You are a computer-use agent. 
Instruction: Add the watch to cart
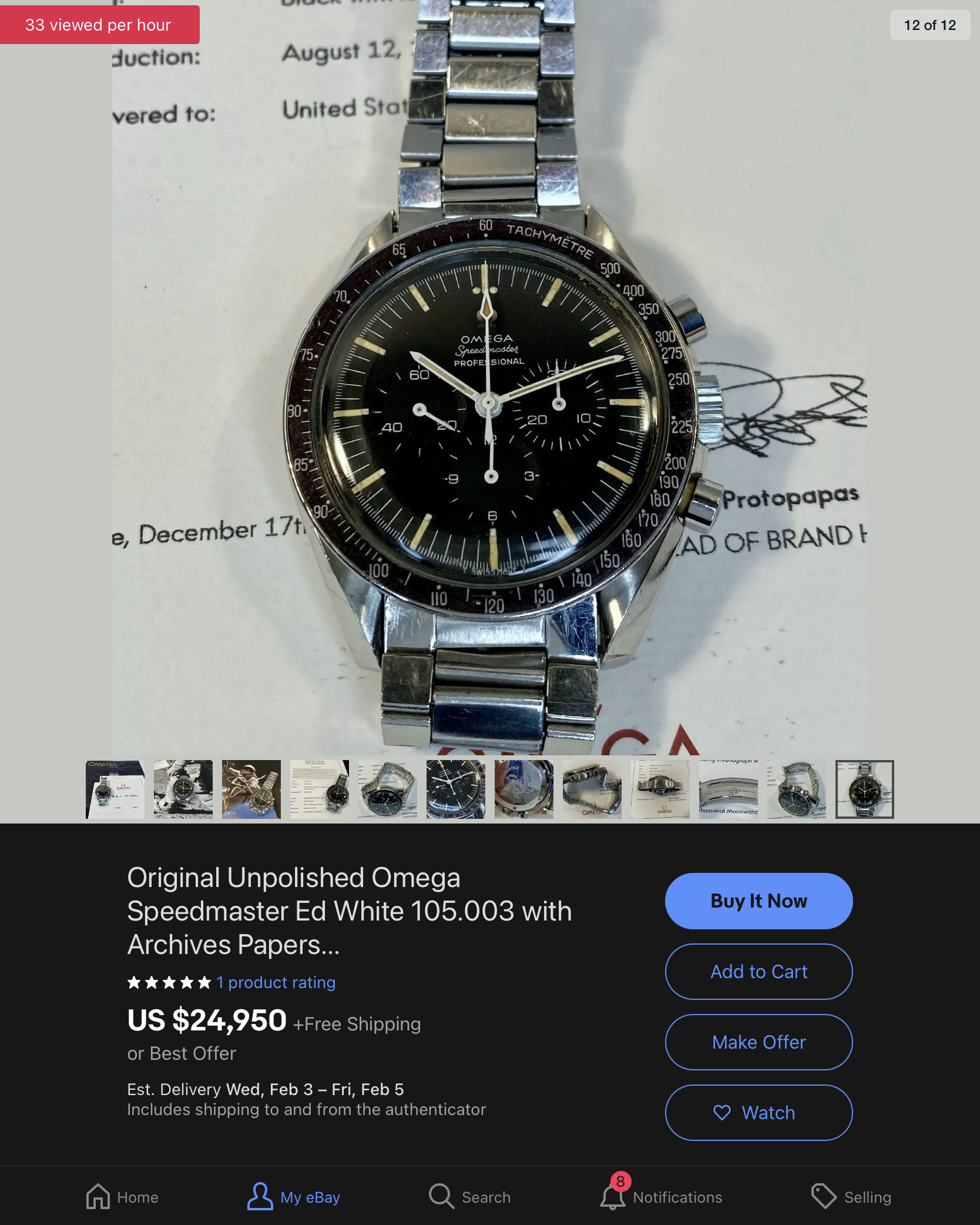(x=759, y=972)
